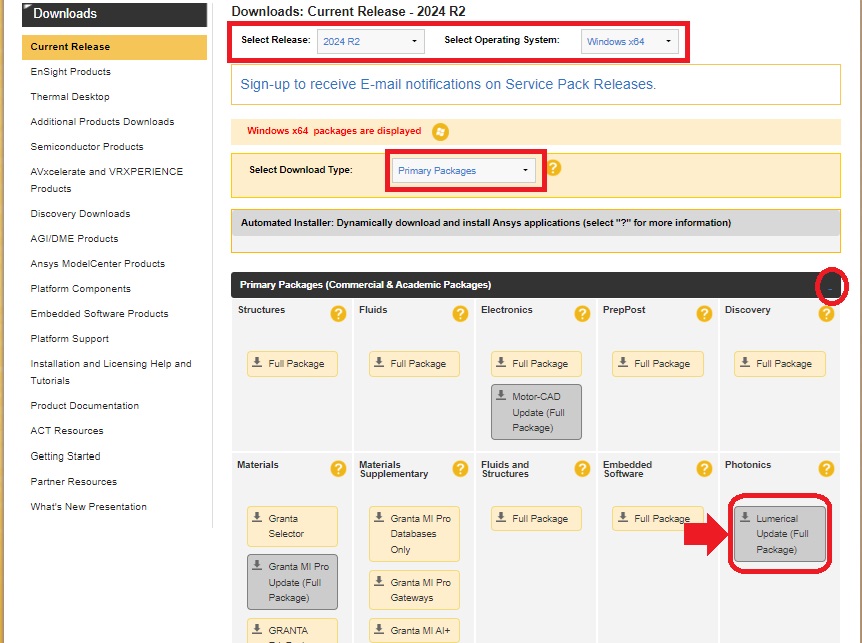Open the PrepPost help question mark icon
The width and height of the screenshot is (862, 643).
point(704,314)
